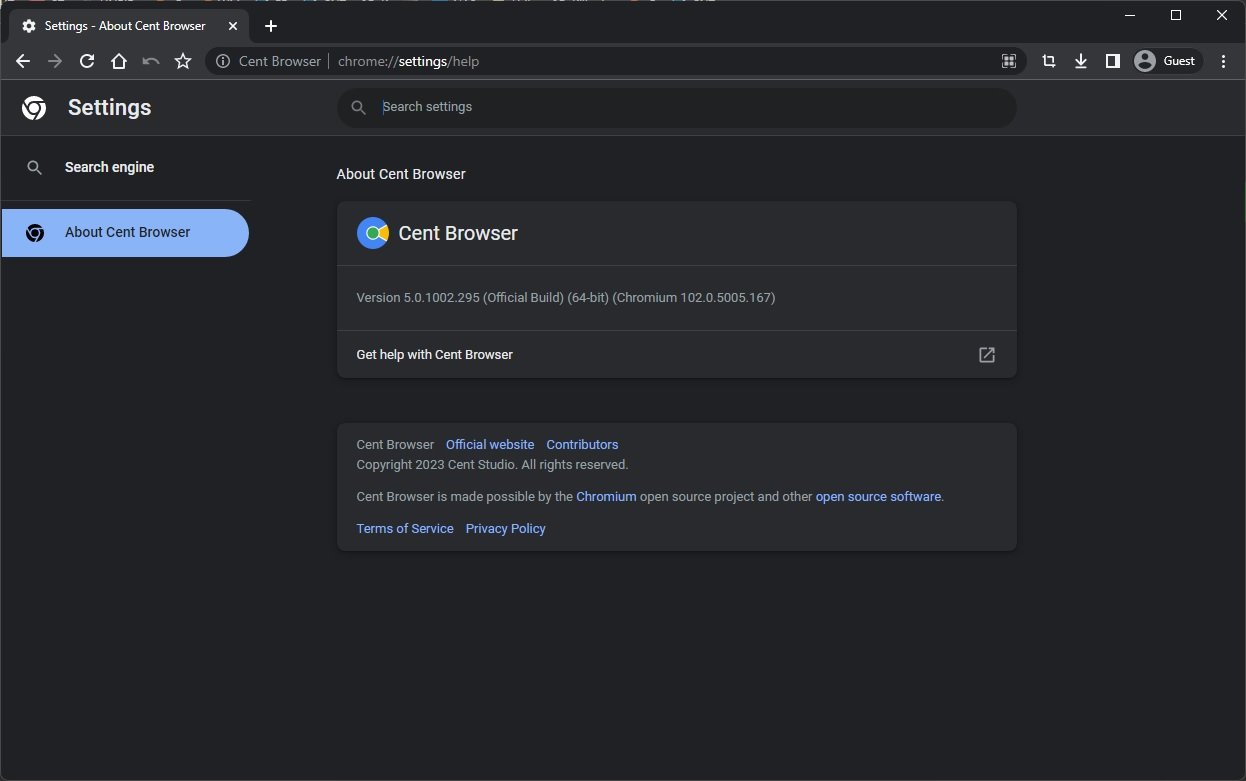1246x781 pixels.
Task: Focus the Search settings field
Action: point(690,107)
